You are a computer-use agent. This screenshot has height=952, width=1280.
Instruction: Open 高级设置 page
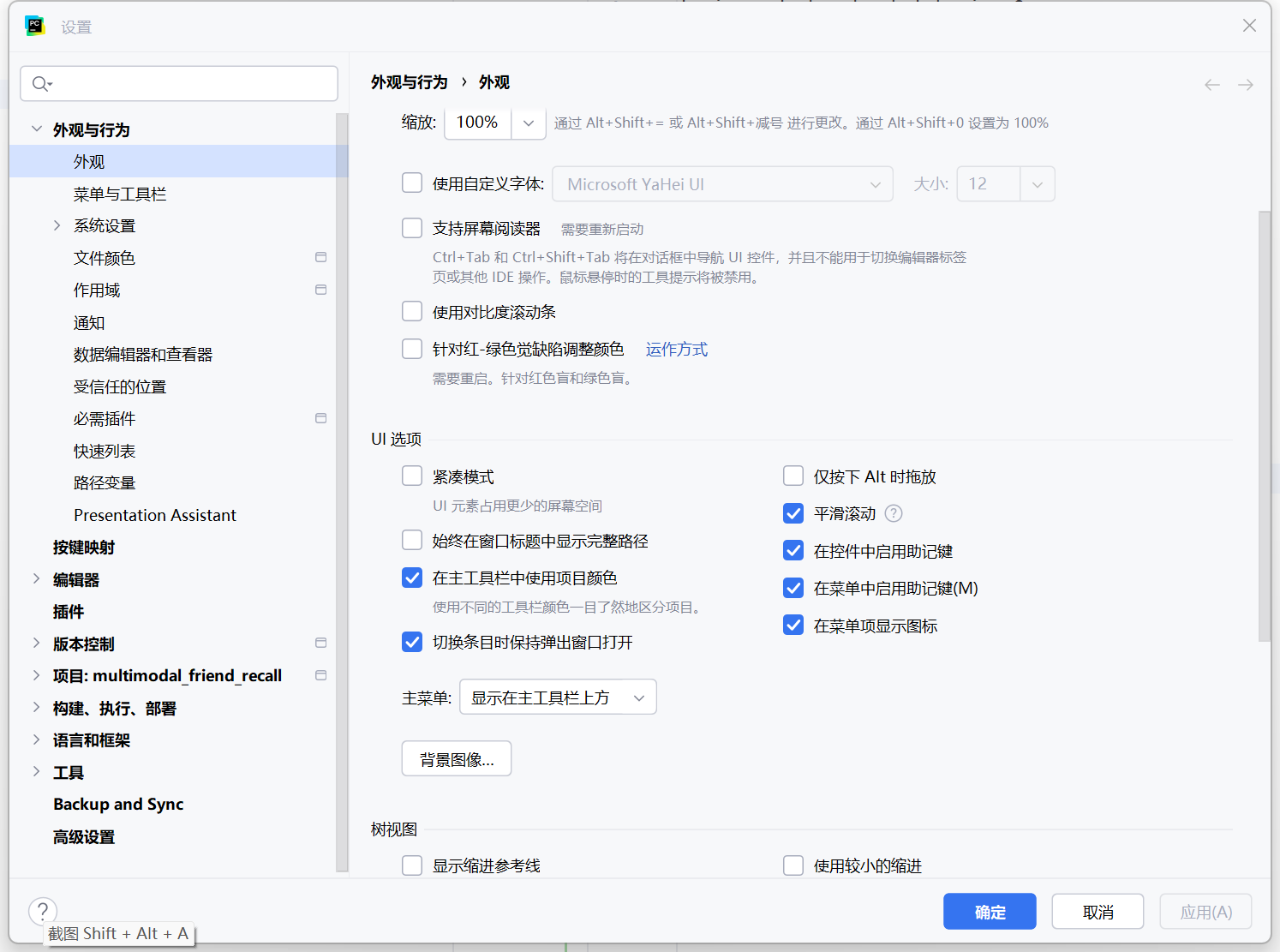point(84,836)
